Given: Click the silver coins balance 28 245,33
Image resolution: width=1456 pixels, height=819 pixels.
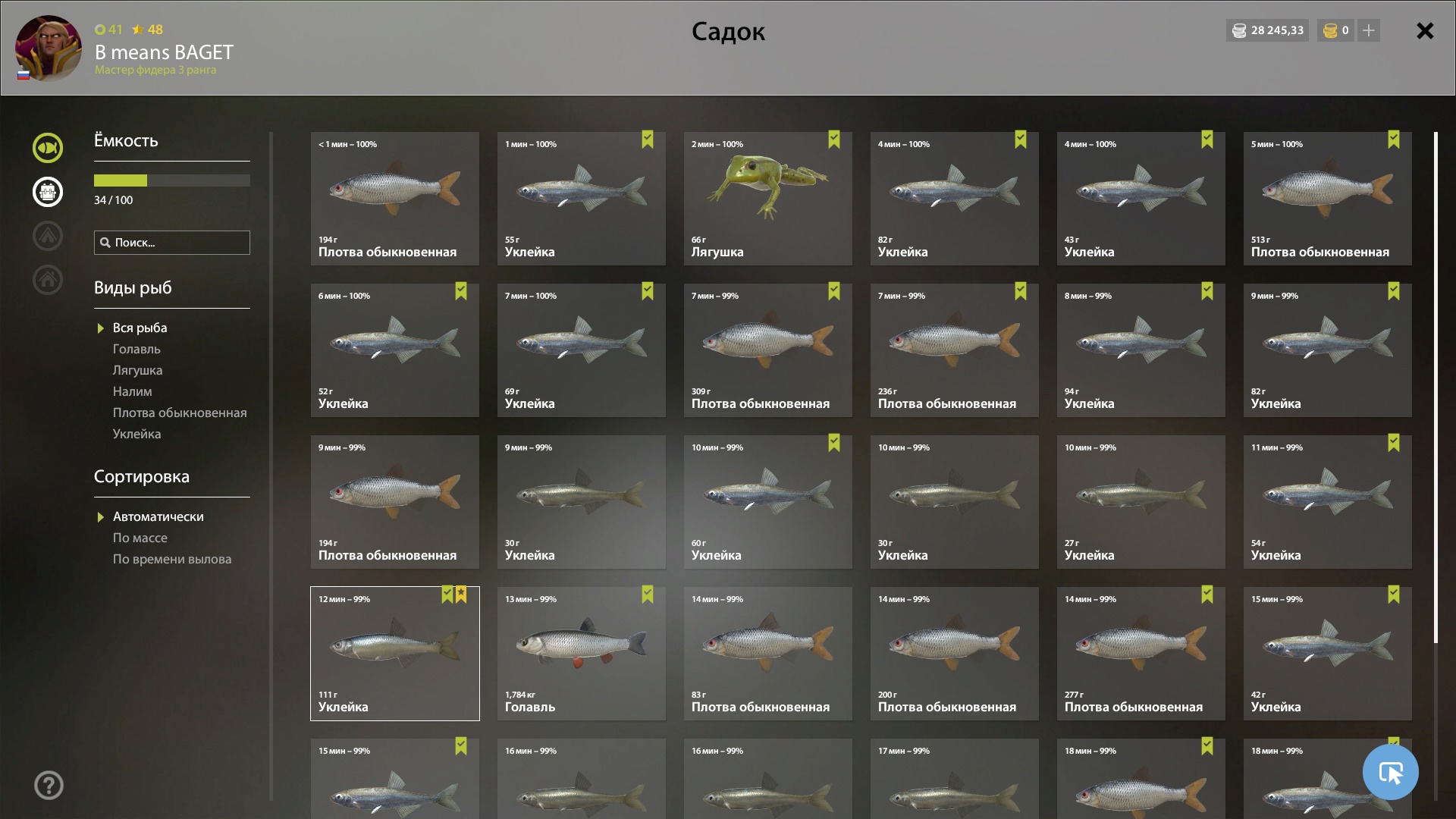Looking at the screenshot, I should (1268, 30).
